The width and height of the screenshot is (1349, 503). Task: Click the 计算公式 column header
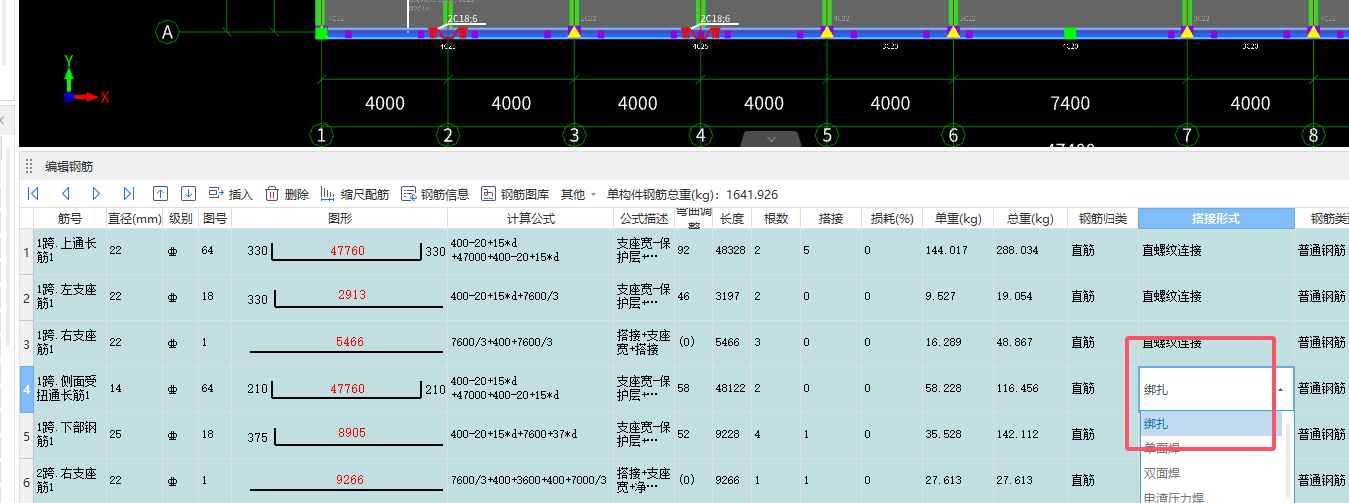pyautogui.click(x=530, y=218)
